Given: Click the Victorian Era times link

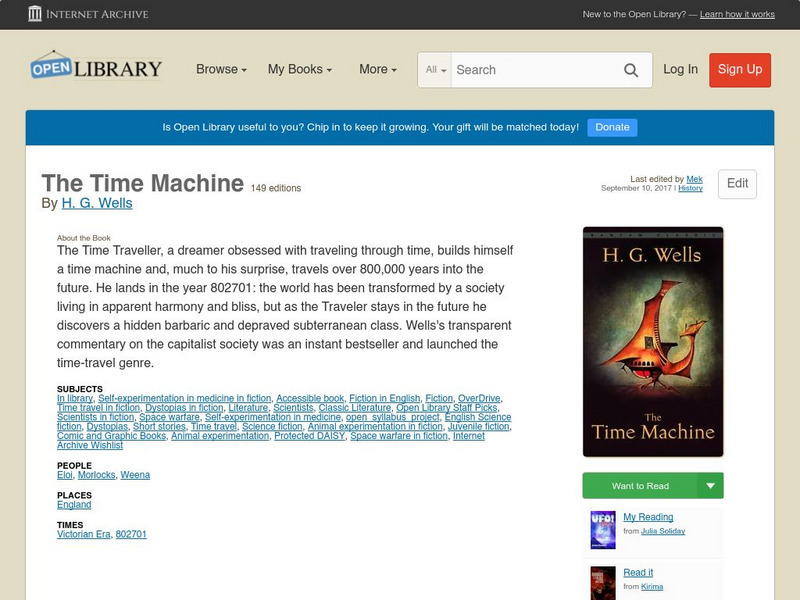Looking at the screenshot, I should pyautogui.click(x=82, y=533).
